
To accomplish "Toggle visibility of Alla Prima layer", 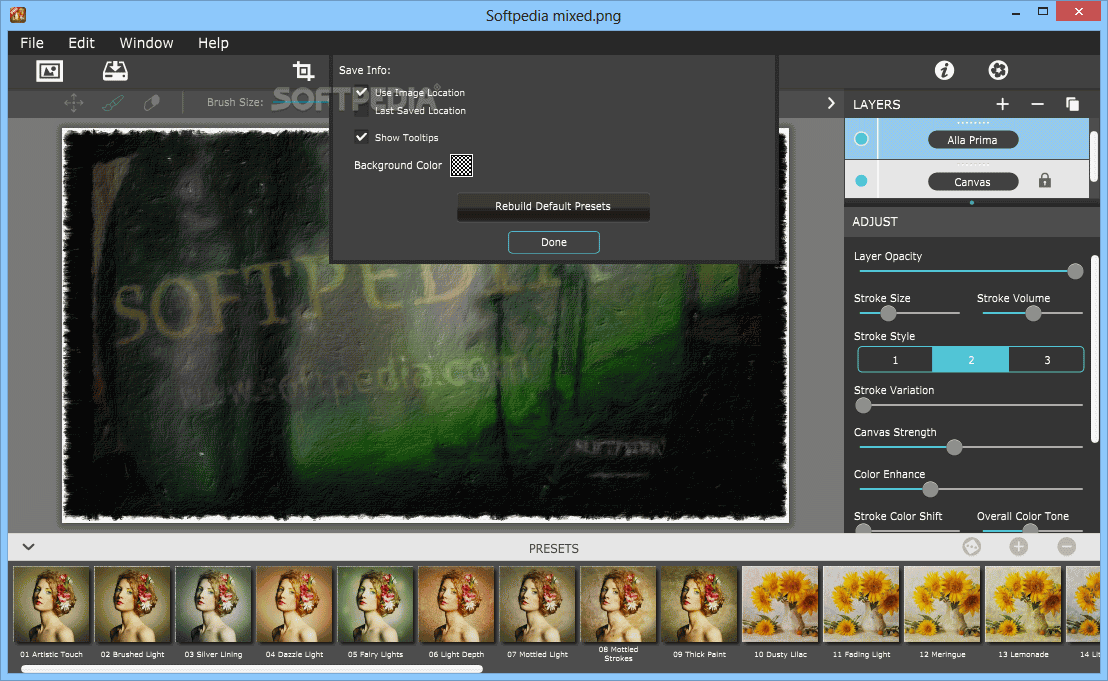I will click(861, 139).
